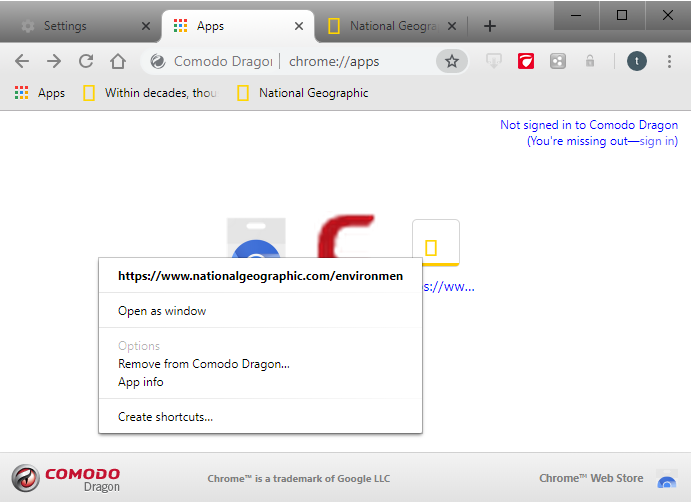Image resolution: width=691 pixels, height=502 pixels.
Task: Close the National Geographic tab
Action: (x=452, y=26)
